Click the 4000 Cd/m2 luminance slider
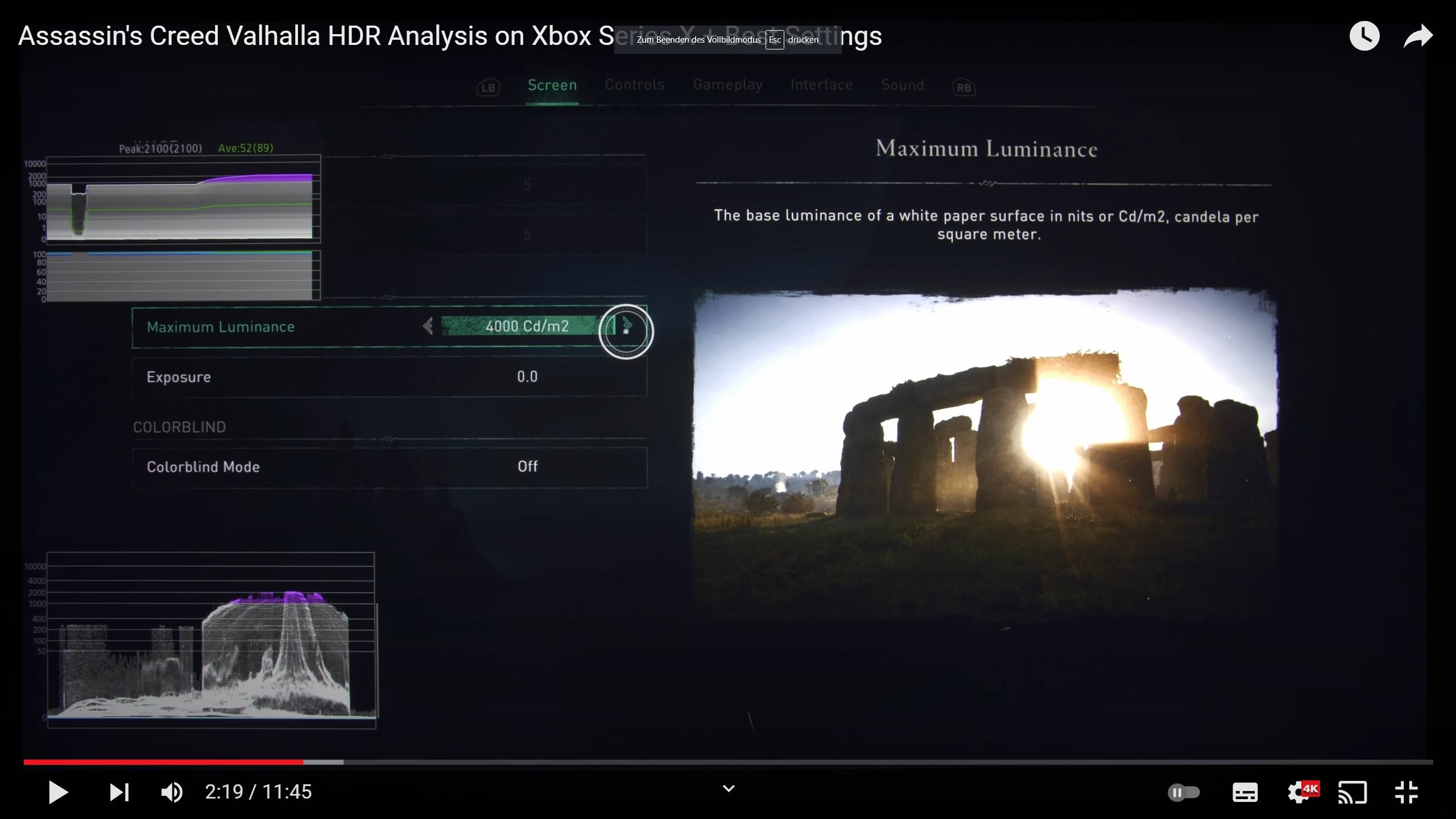Image resolution: width=1456 pixels, height=819 pixels. (527, 326)
